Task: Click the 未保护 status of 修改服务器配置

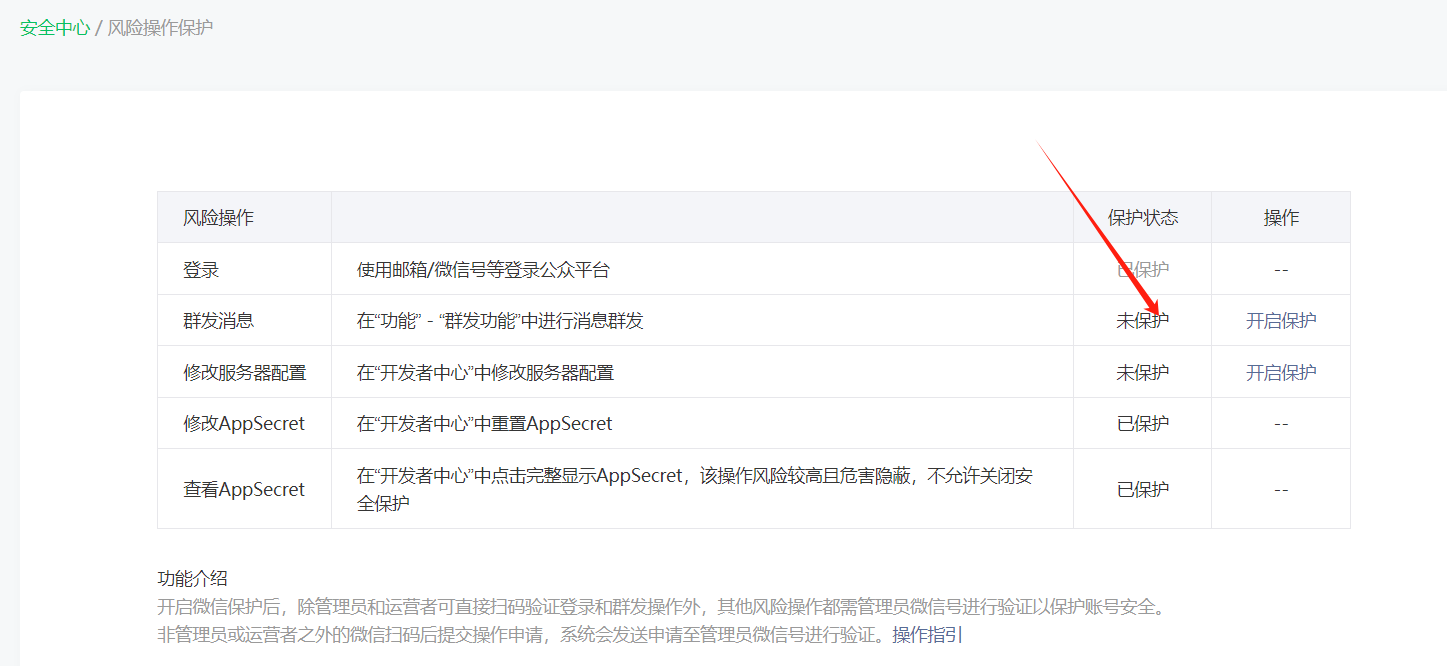Action: (1142, 373)
